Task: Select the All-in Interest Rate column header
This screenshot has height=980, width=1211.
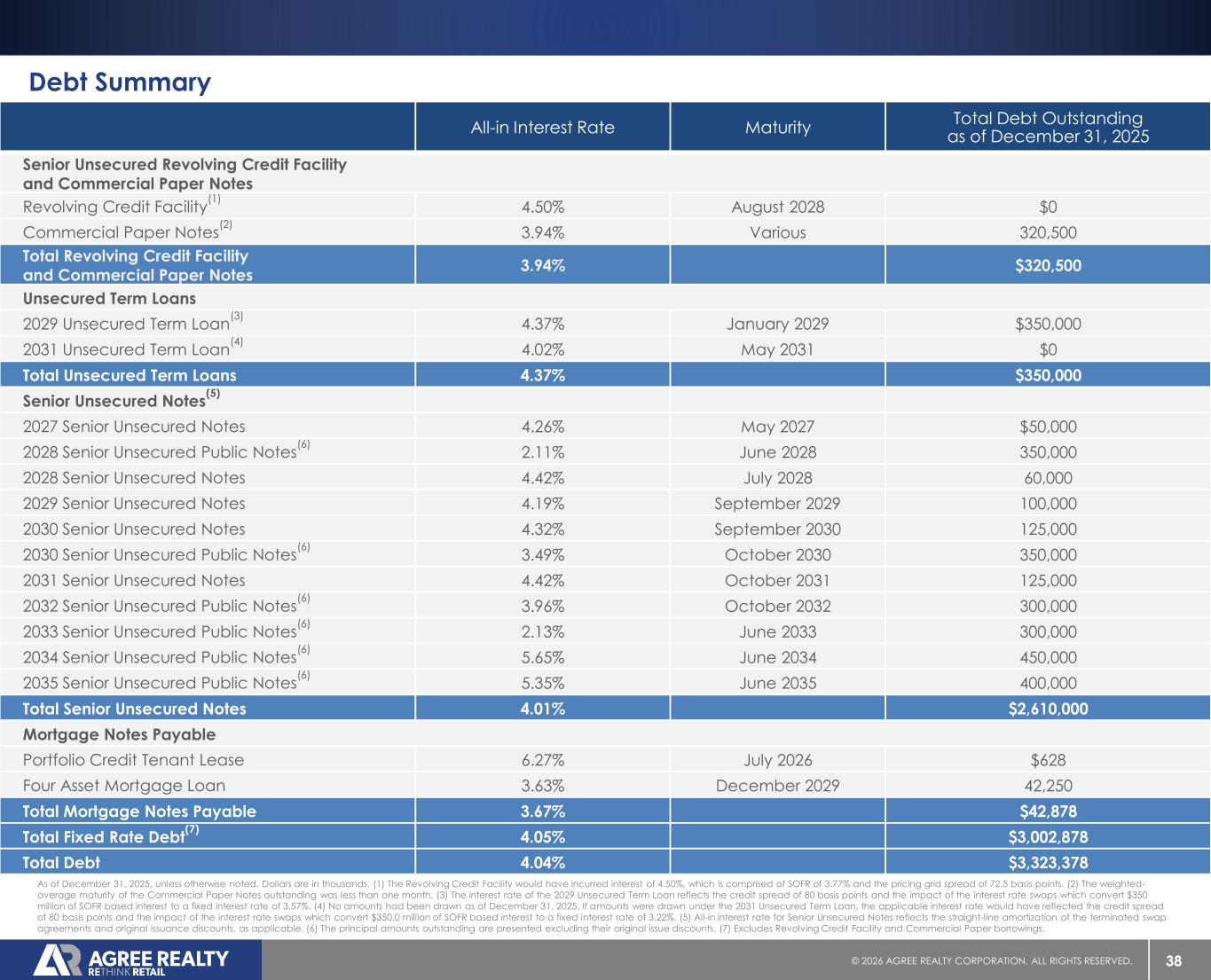Action: pyautogui.click(x=542, y=127)
